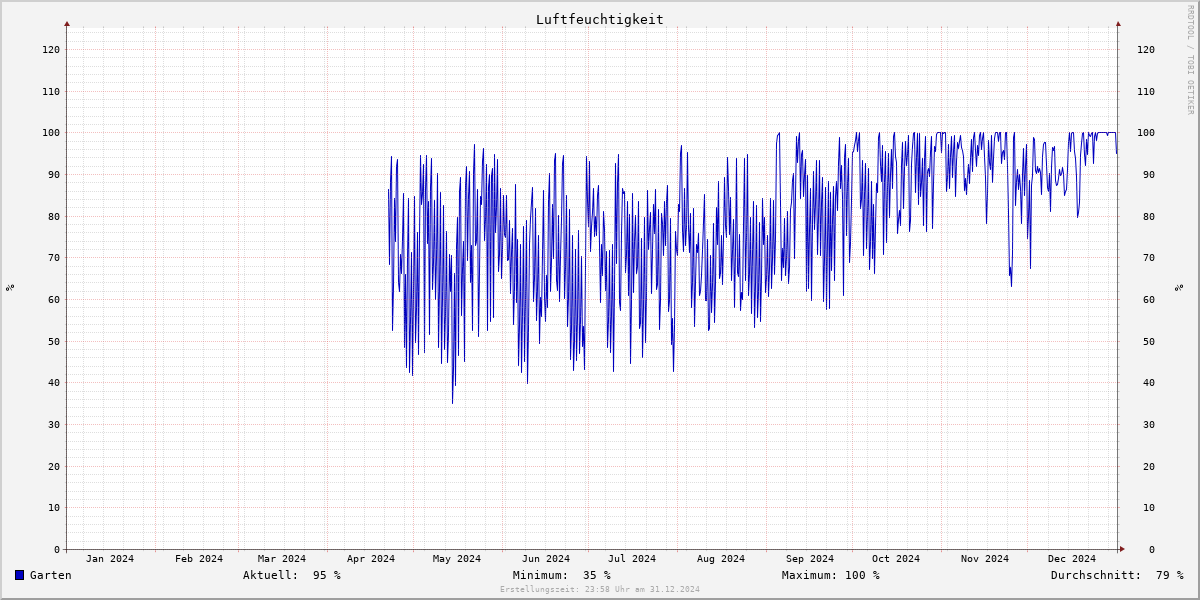Click the "Nov 2024" x-axis label
Image resolution: width=1200 pixels, height=600 pixels.
(985, 558)
